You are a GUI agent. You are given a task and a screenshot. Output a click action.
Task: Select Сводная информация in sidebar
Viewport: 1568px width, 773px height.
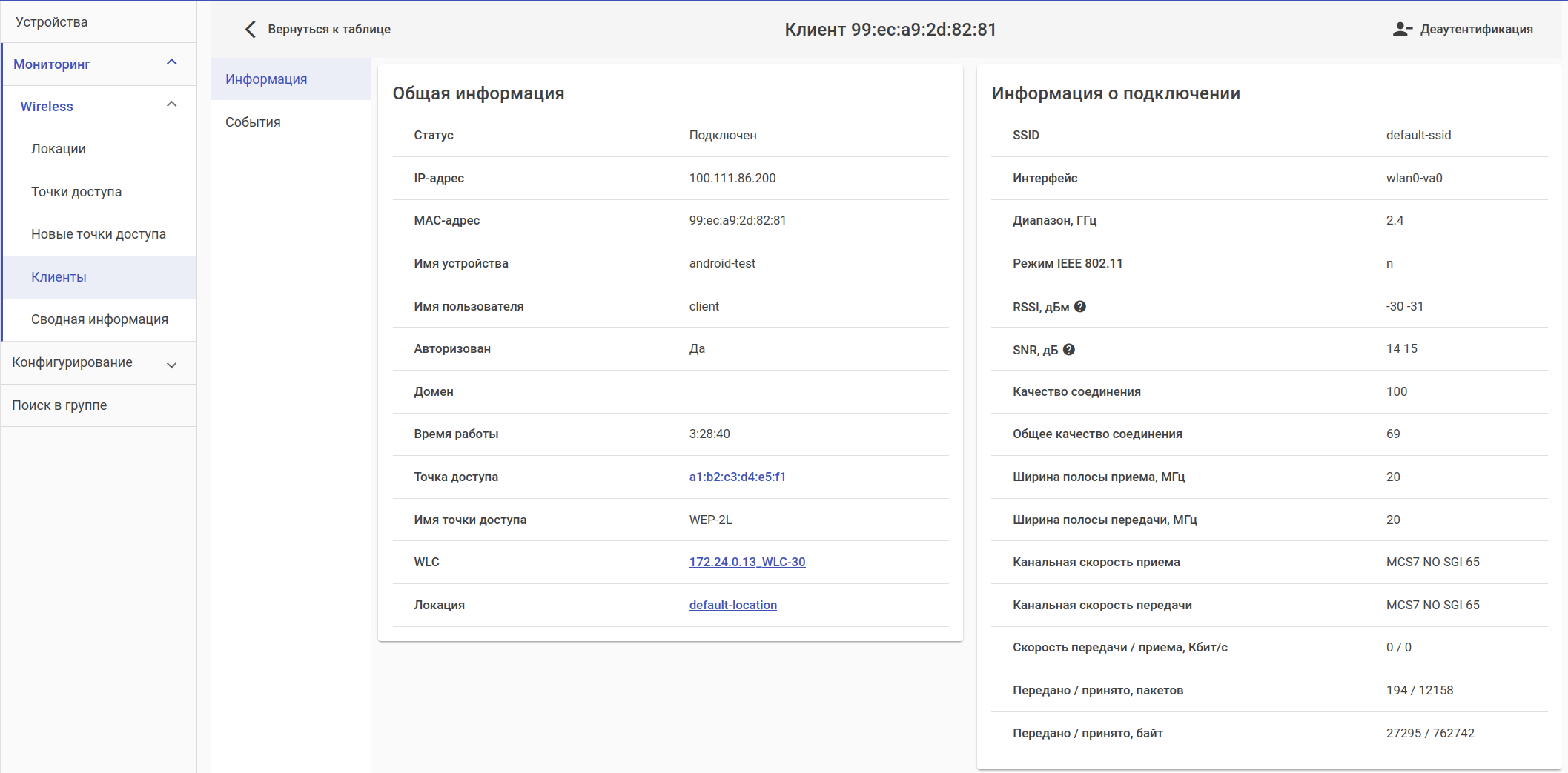pos(99,319)
